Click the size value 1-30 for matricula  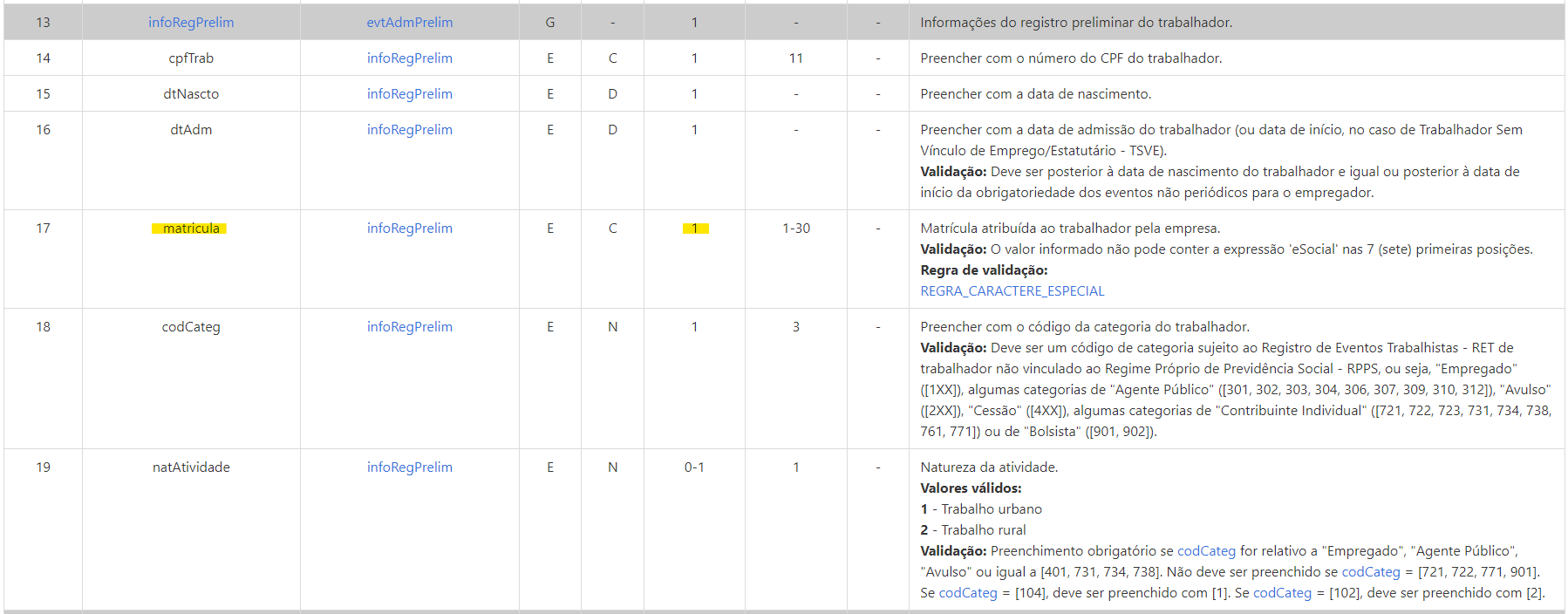coord(796,229)
